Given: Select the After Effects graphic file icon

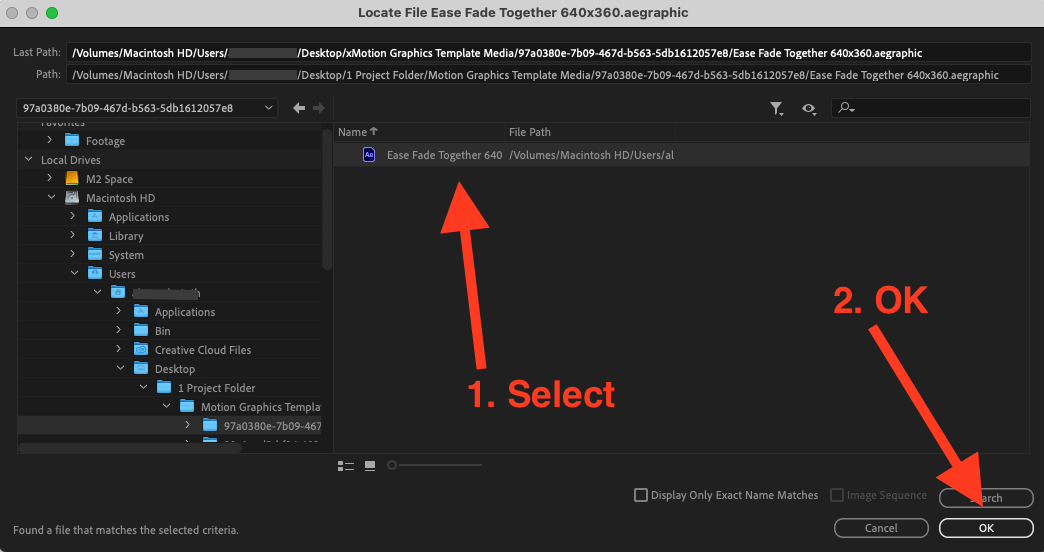Looking at the screenshot, I should (369, 155).
